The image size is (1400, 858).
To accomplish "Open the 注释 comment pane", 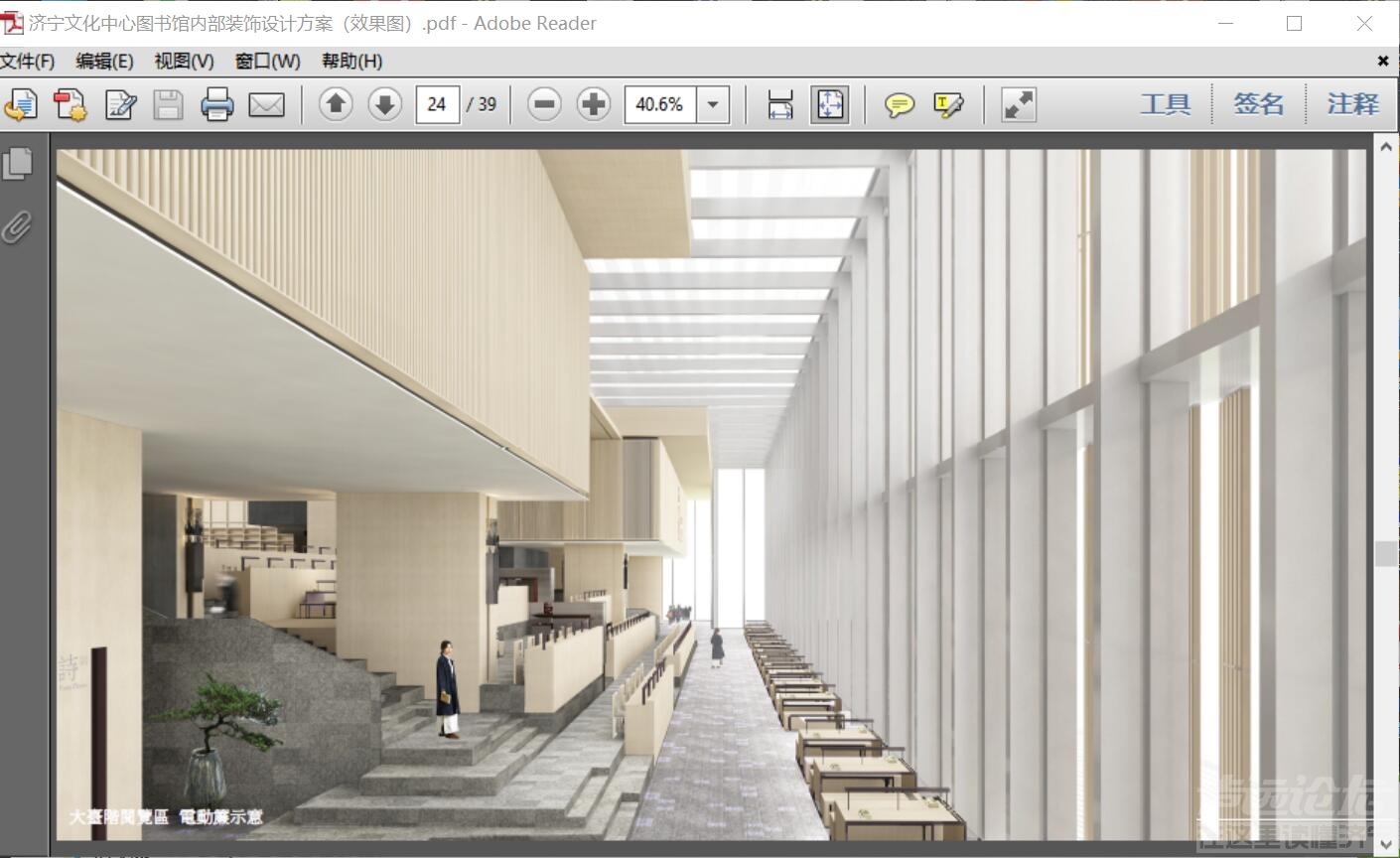I will [1353, 104].
